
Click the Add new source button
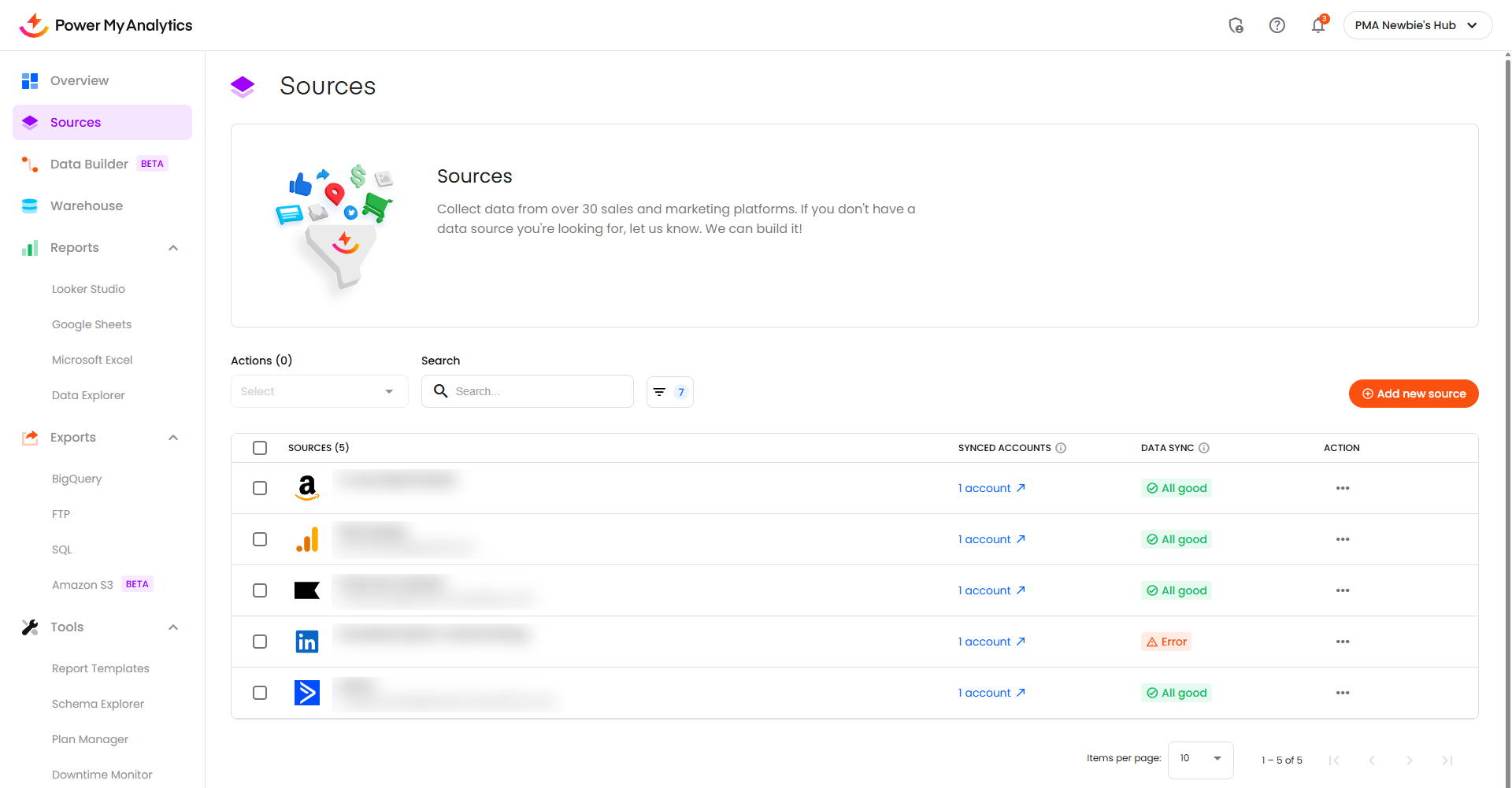(1413, 394)
